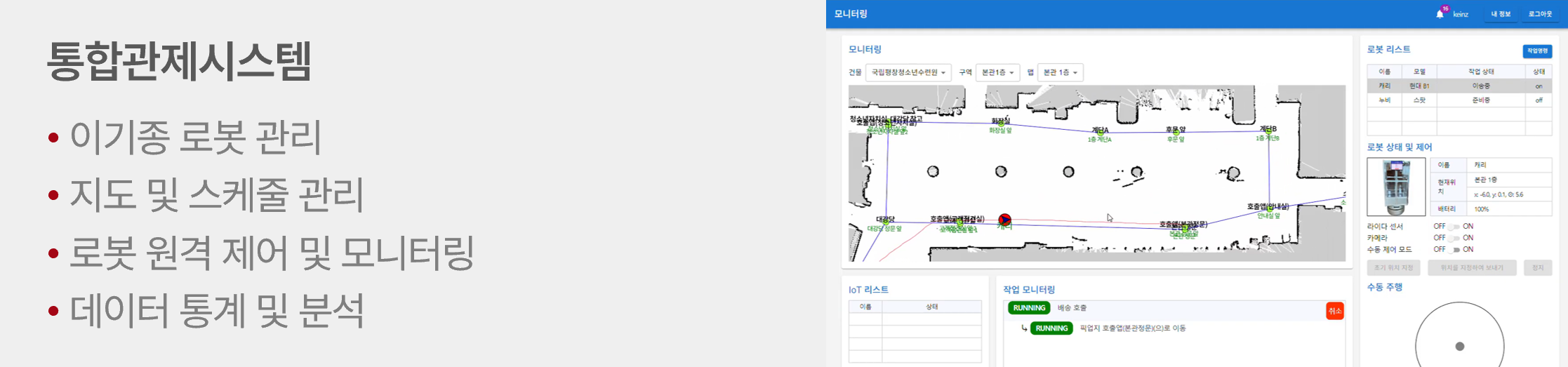Click the 초기 위치 지정 button
The width and height of the screenshot is (1568, 367).
pyautogui.click(x=1393, y=268)
